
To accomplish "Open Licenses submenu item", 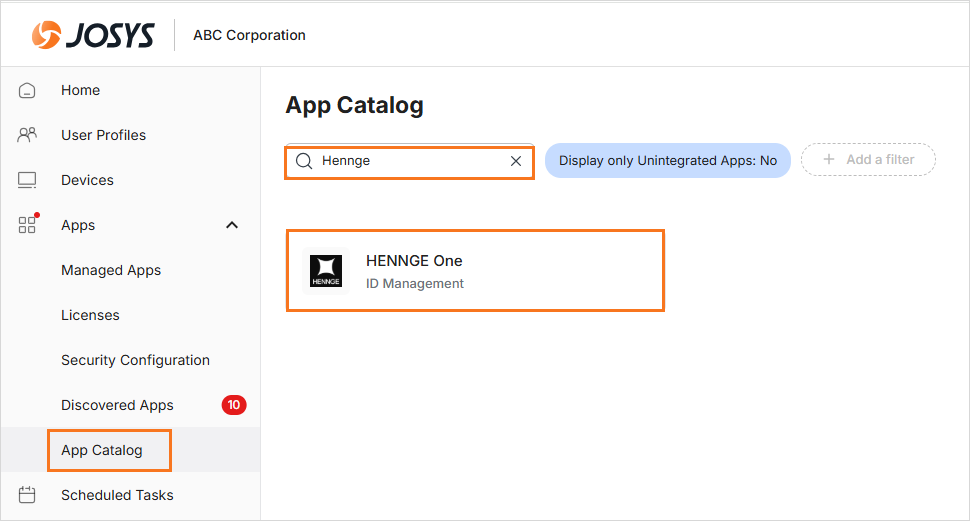I will click(90, 315).
